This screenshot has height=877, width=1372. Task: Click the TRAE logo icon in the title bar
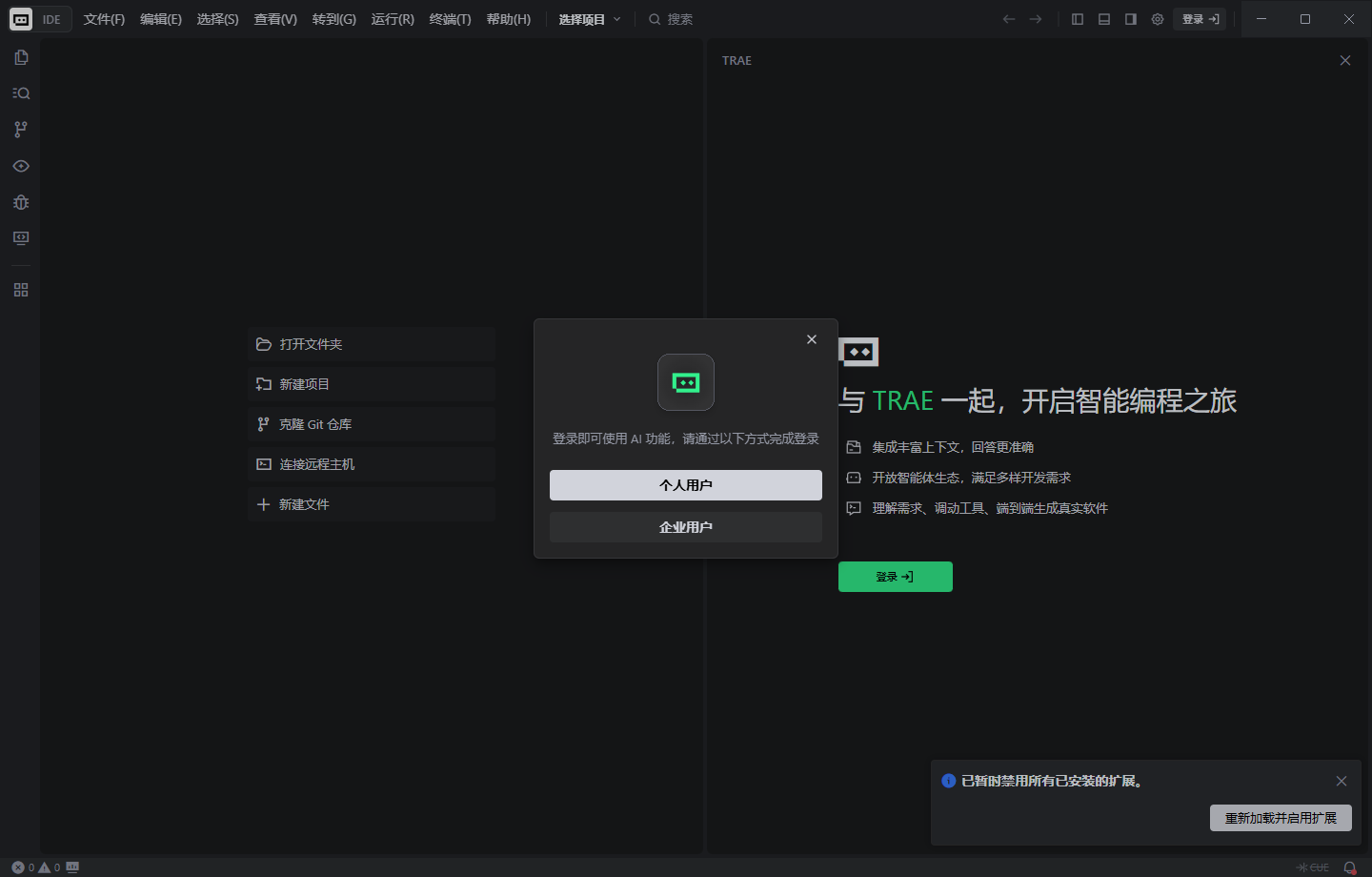tap(21, 19)
